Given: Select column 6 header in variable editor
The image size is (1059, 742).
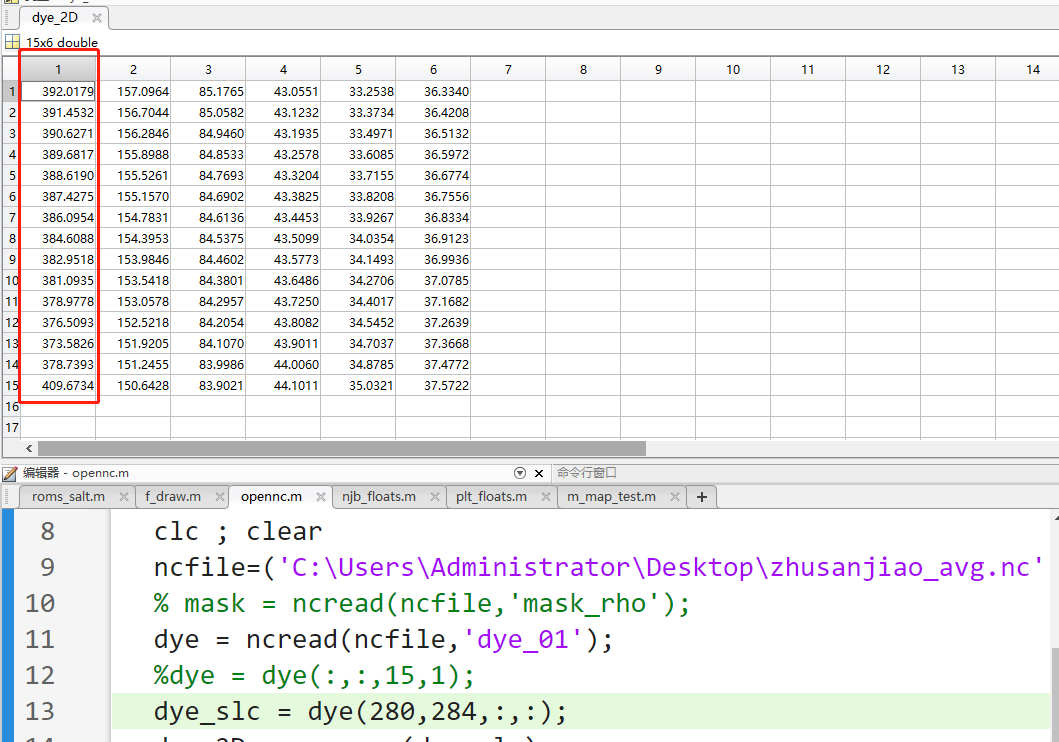Looking at the screenshot, I should pos(433,70).
